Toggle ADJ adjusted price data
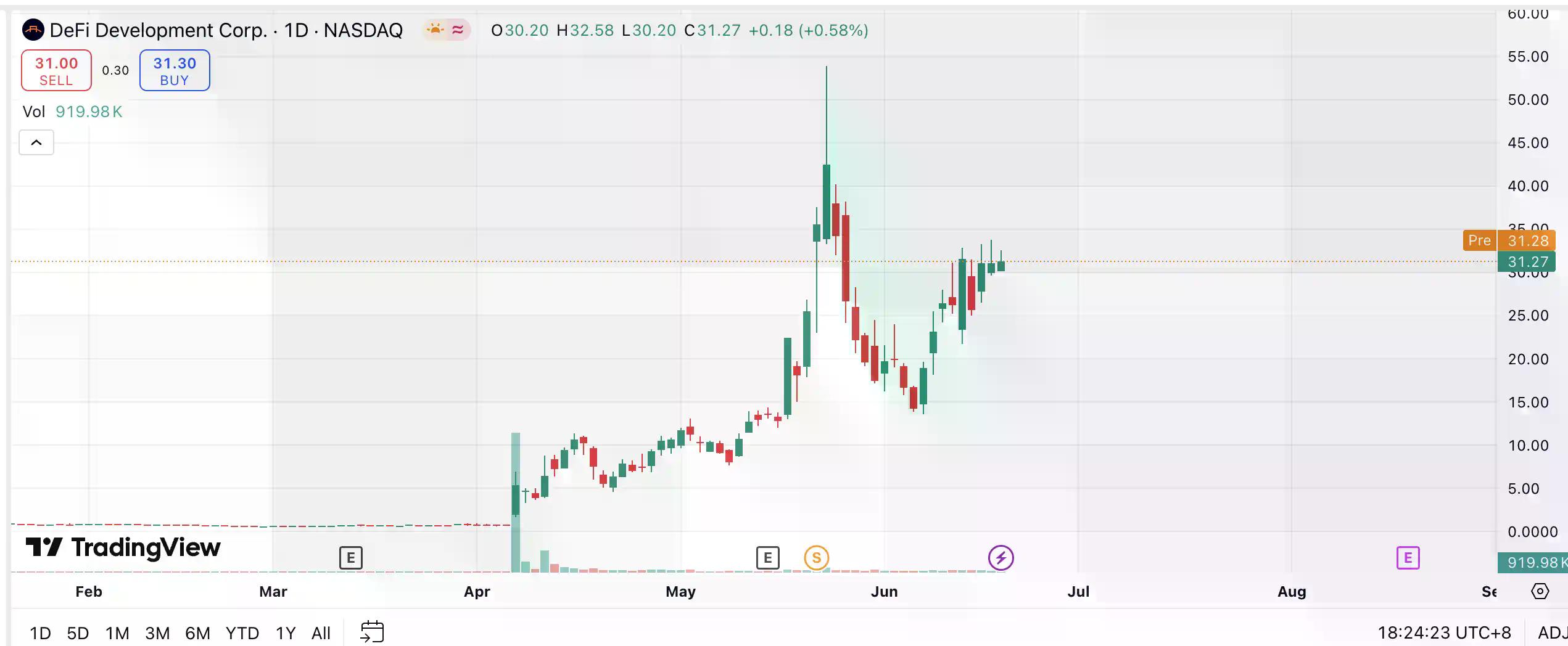The height and width of the screenshot is (646, 1568). coord(1552,632)
